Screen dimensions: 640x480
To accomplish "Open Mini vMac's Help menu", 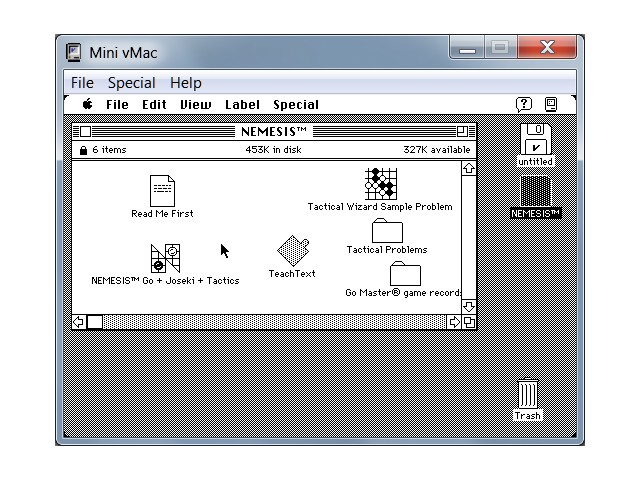I will [x=186, y=83].
